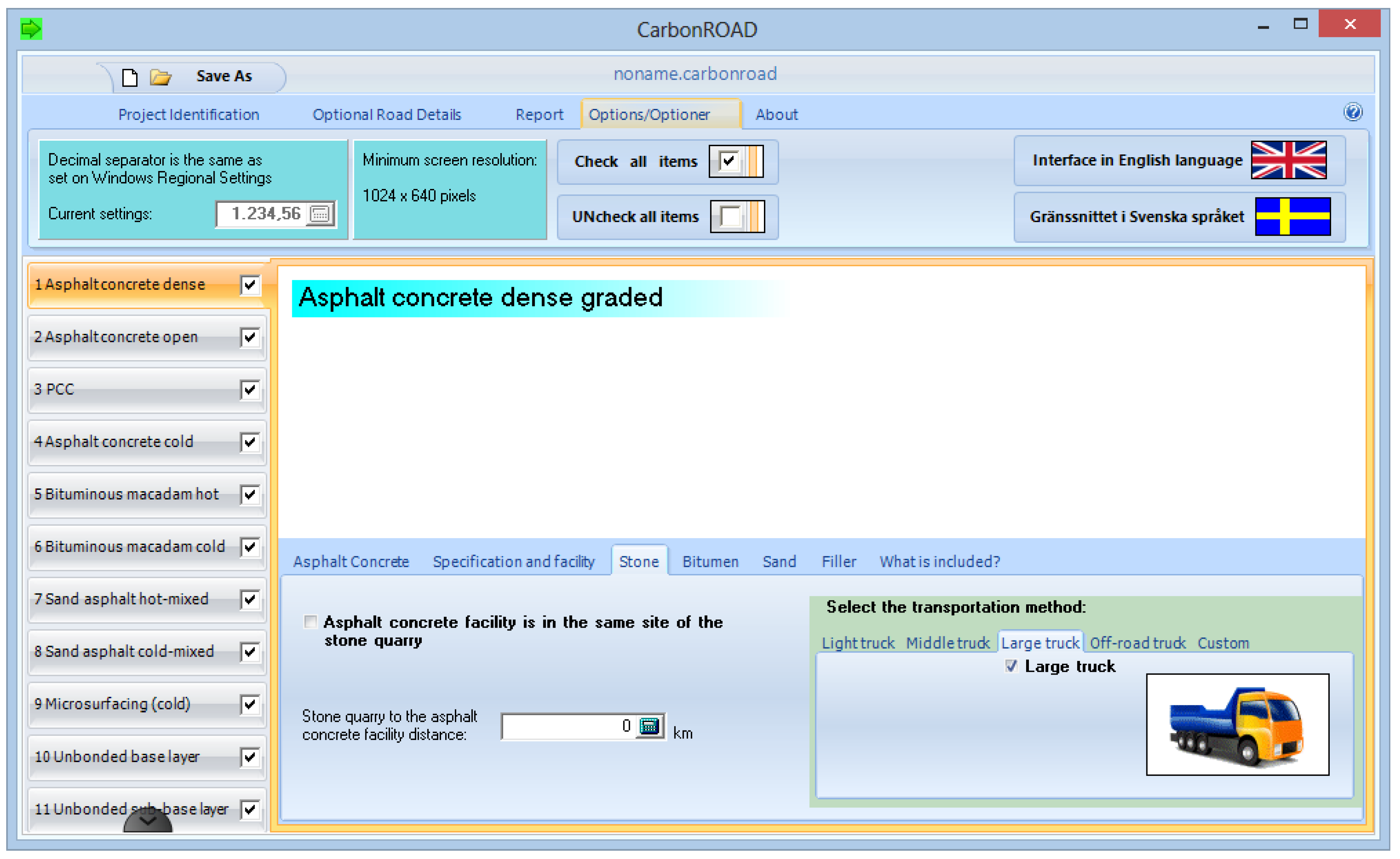This screenshot has width=1400, height=859.
Task: Open the decimal separator settings icon
Action: [320, 214]
